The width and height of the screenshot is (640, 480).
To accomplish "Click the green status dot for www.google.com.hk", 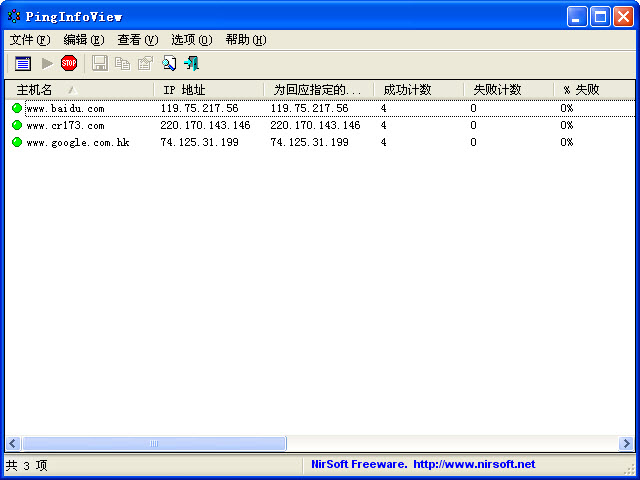I will coord(17,142).
